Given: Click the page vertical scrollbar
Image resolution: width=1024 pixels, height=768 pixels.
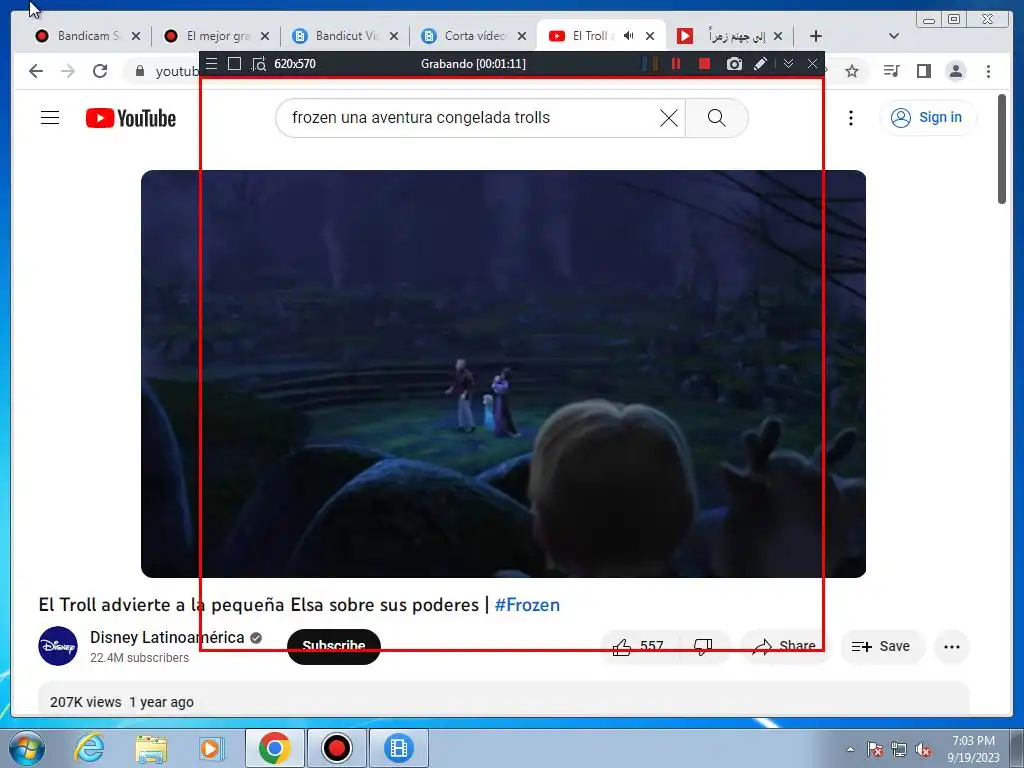Looking at the screenshot, I should tap(1002, 149).
